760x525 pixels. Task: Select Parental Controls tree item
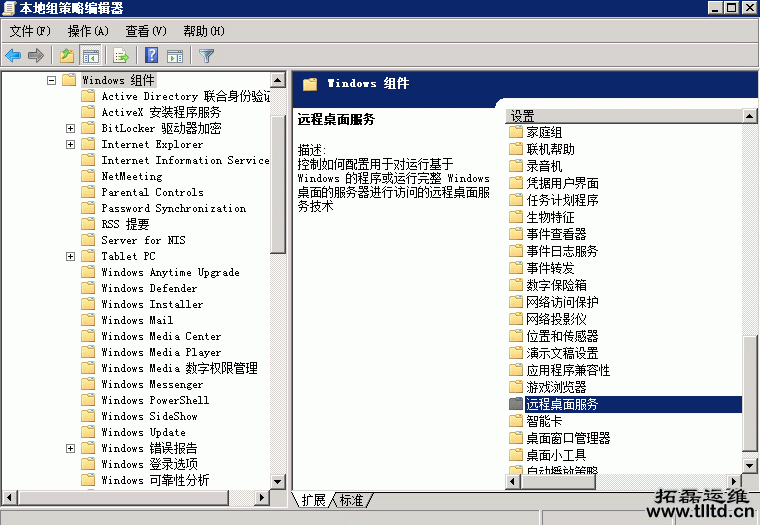152,192
